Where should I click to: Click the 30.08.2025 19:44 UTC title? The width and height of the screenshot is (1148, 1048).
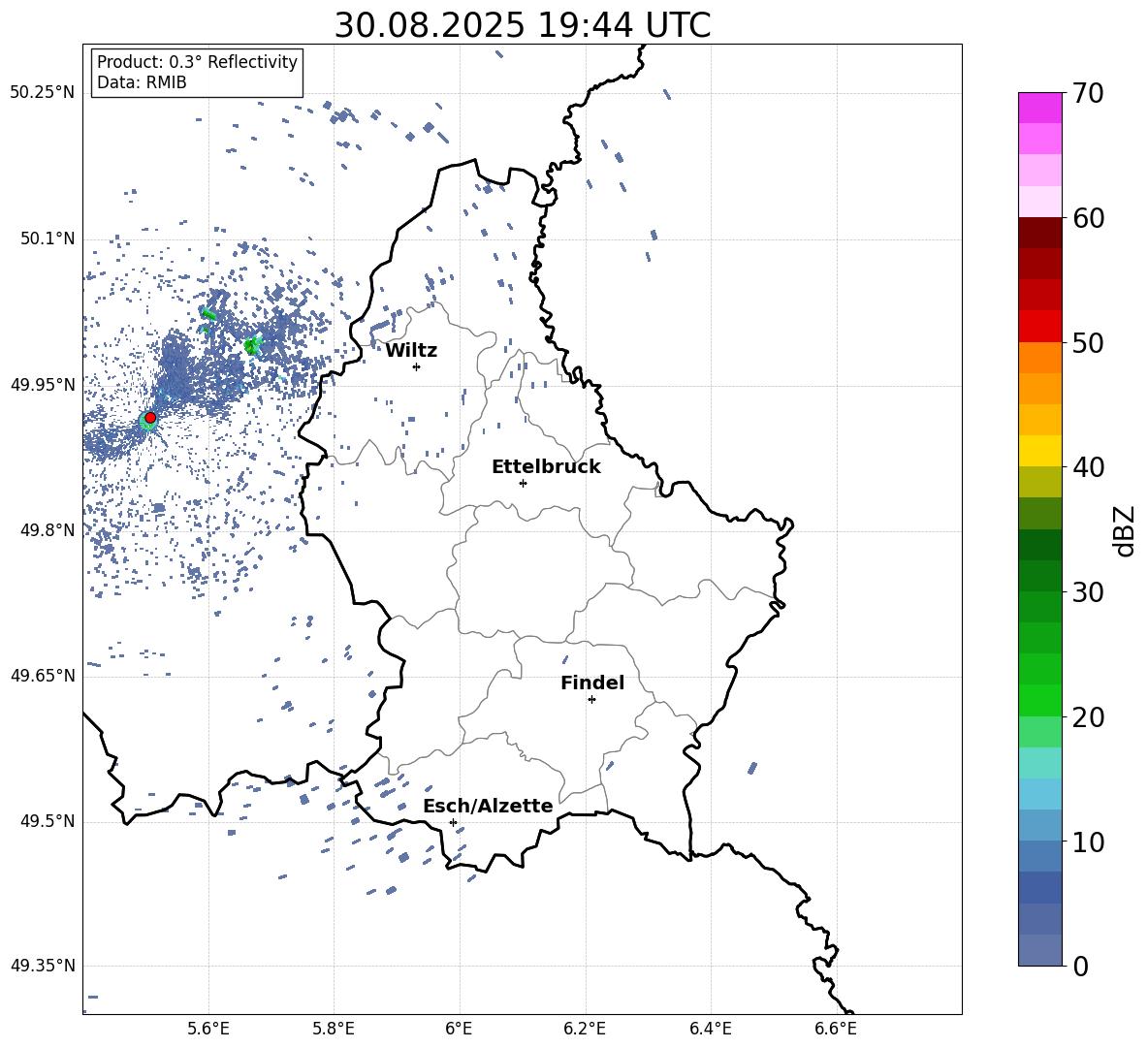523,25
